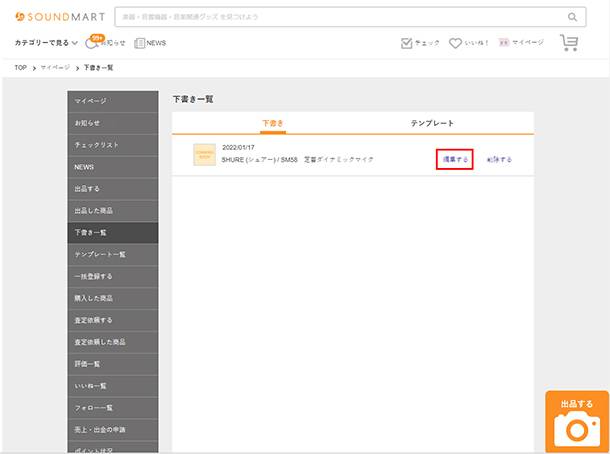610x454 pixels.
Task: Click the search input field
Action: [x=340, y=17]
